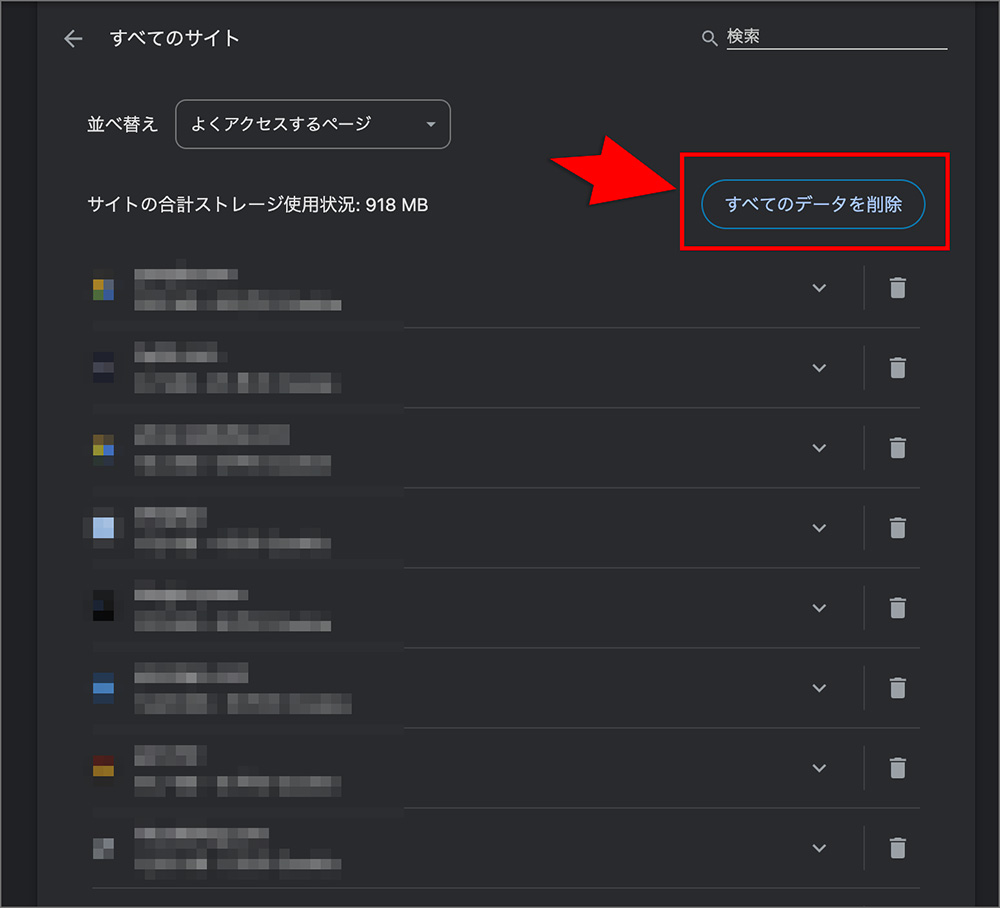The height and width of the screenshot is (908, 1000).
Task: Expand the fifth site row chevron
Action: pos(819,608)
